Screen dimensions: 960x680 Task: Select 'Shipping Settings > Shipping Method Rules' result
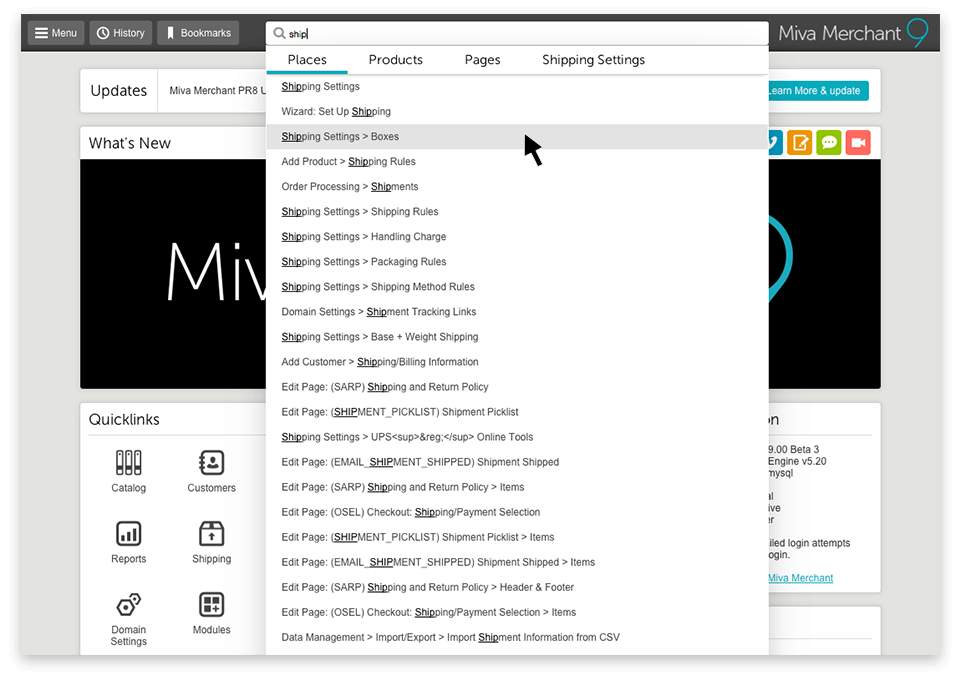click(x=517, y=287)
